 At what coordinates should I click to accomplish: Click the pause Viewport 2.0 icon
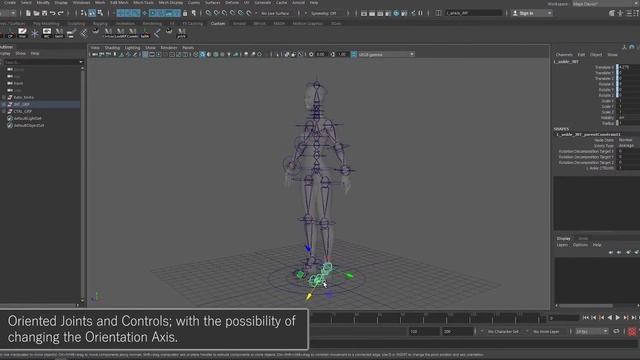[x=420, y=13]
